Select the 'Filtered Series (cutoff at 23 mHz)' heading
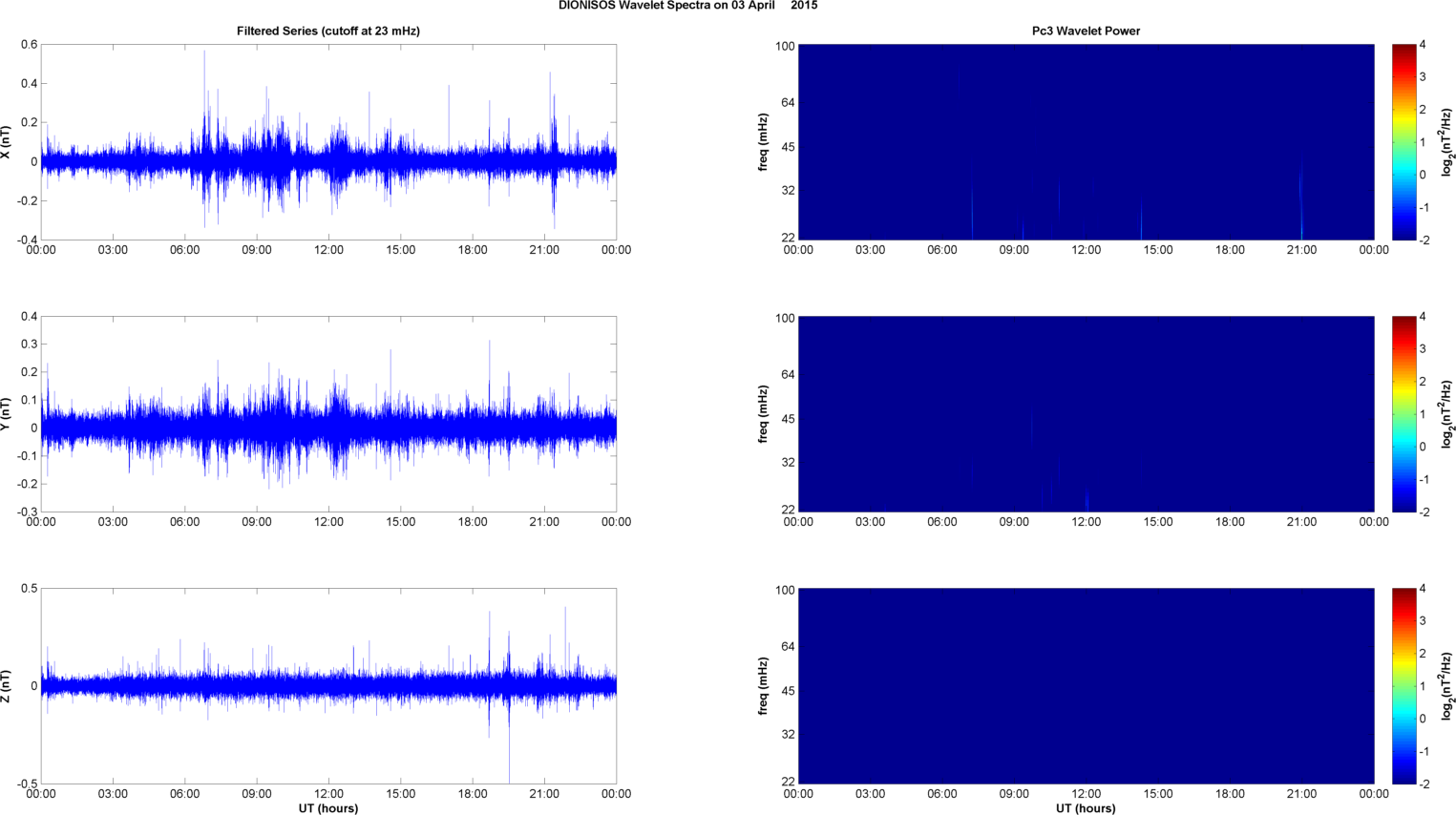The image size is (1456, 815). pyautogui.click(x=328, y=31)
